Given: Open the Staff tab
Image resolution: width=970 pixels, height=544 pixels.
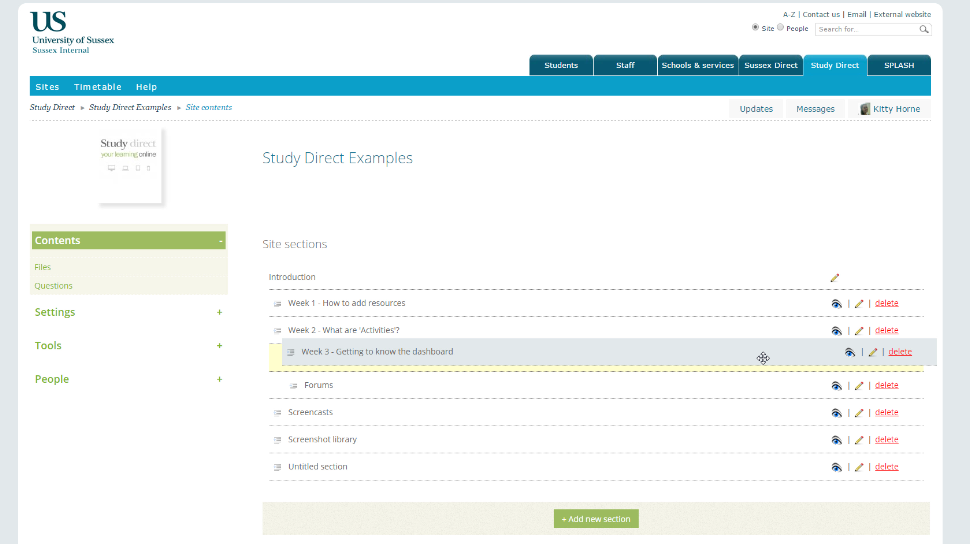Looking at the screenshot, I should pos(625,65).
